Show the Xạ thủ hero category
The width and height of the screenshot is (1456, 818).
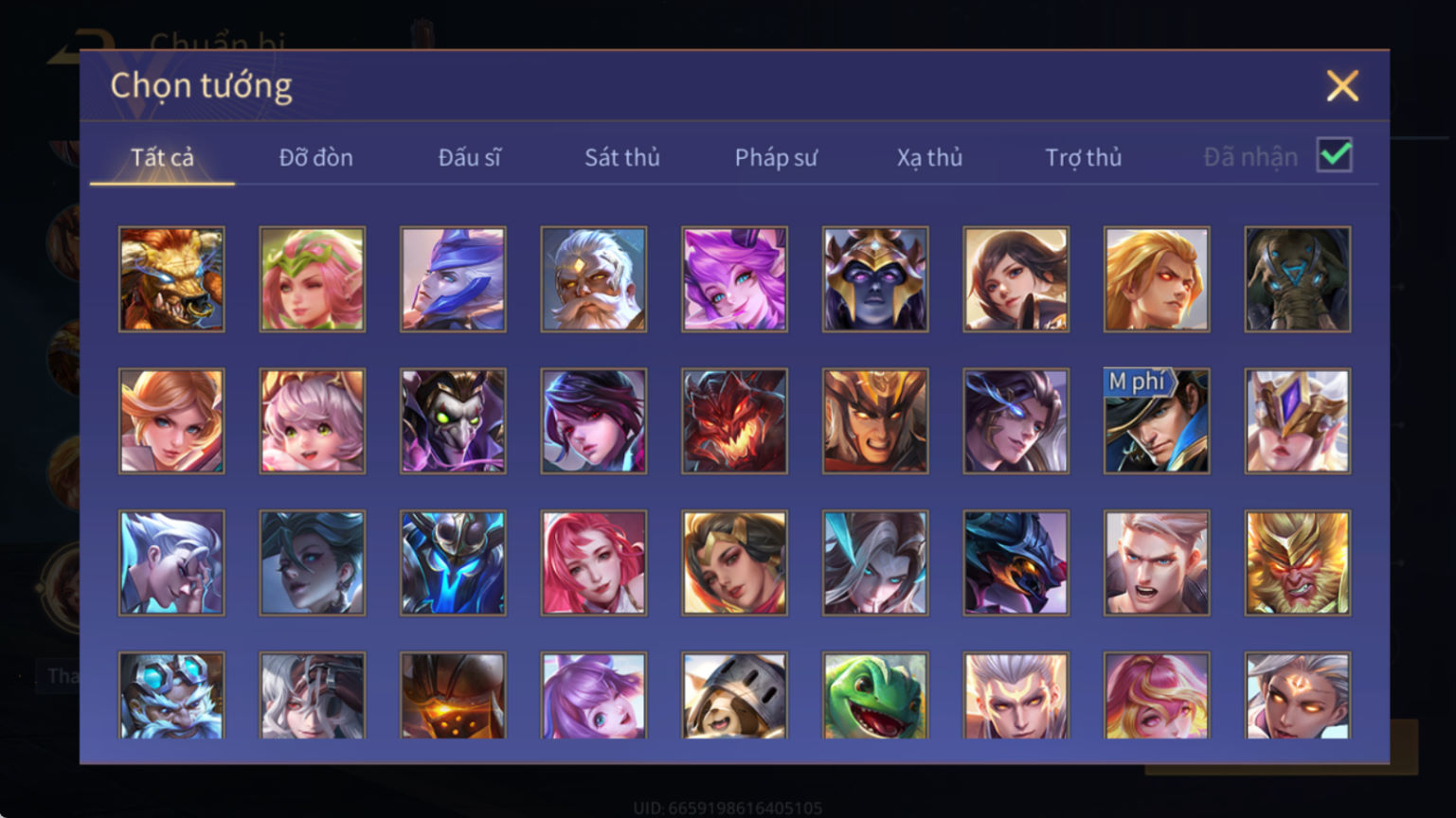pos(929,157)
